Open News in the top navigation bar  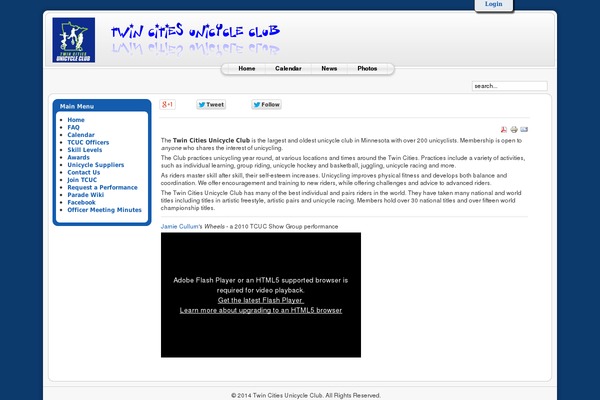(x=329, y=69)
